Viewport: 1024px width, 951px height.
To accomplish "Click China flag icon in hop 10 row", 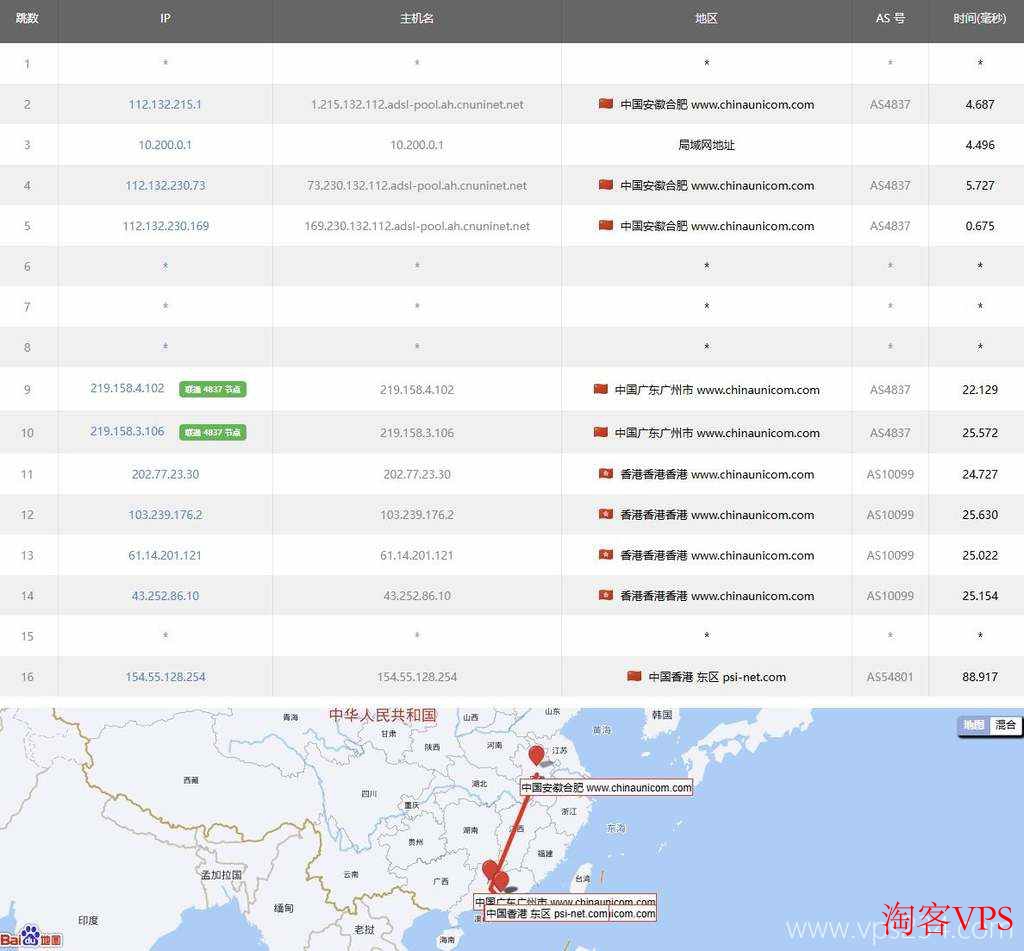I will point(600,432).
